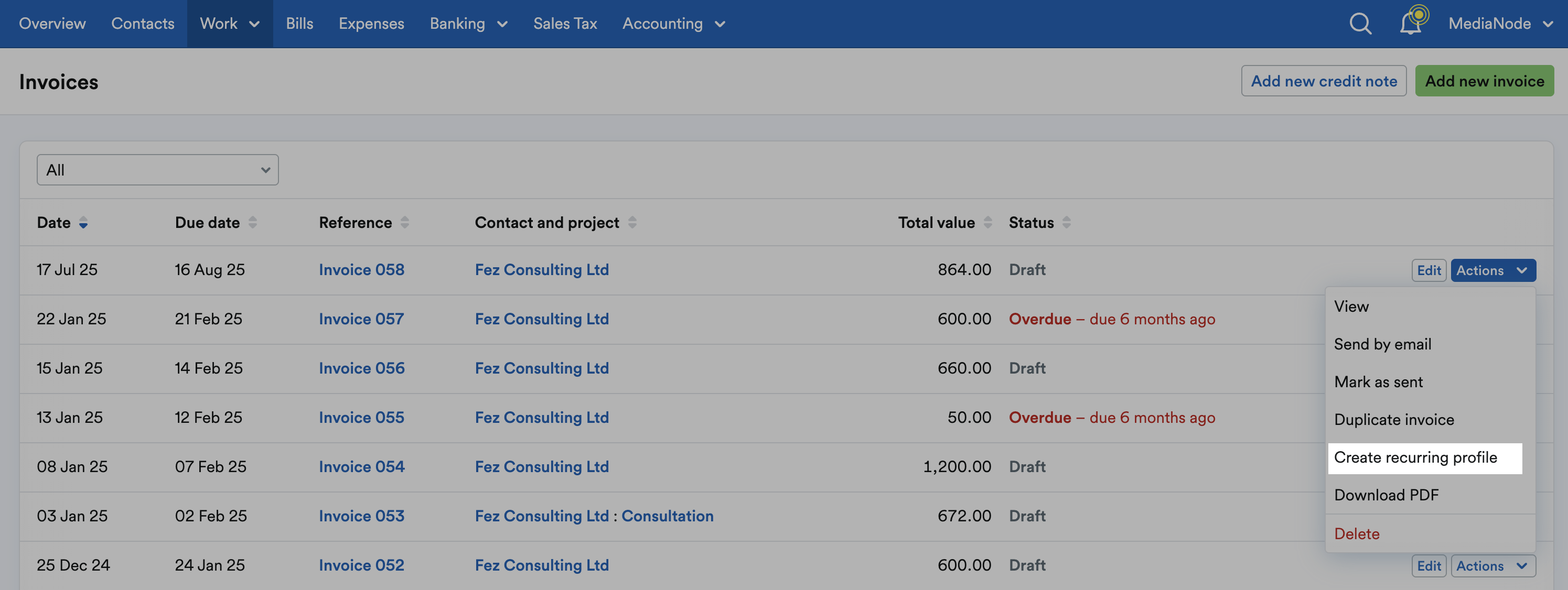This screenshot has height=590, width=1568.
Task: Click the Invoices page heading
Action: coord(58,82)
